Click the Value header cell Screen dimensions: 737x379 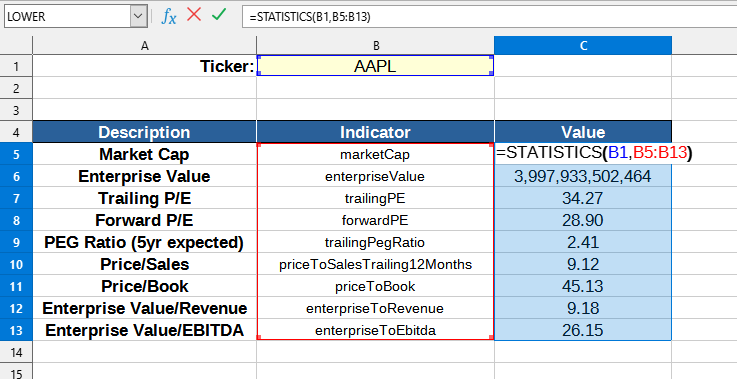(x=583, y=132)
